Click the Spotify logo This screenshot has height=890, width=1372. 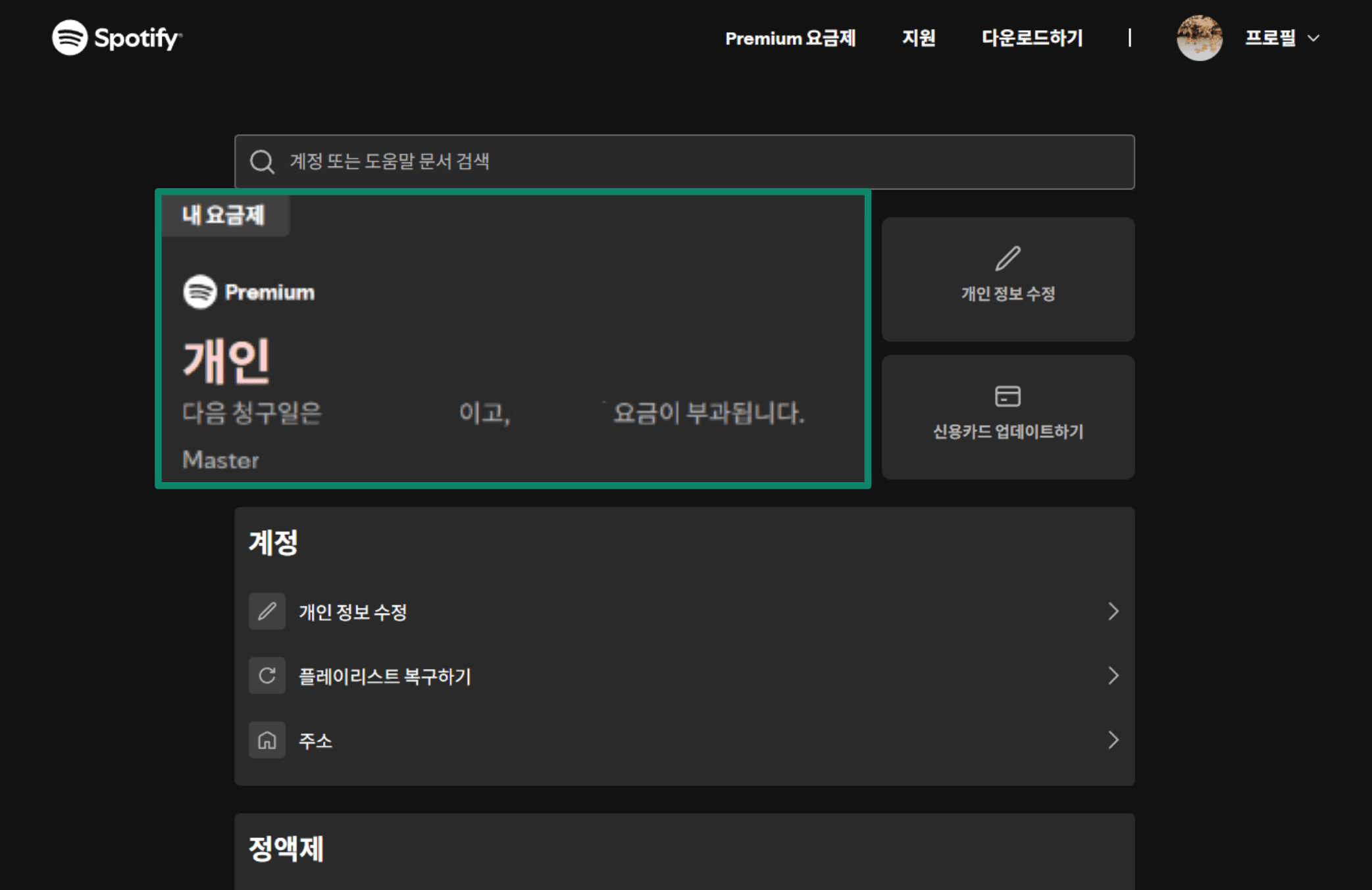click(116, 38)
